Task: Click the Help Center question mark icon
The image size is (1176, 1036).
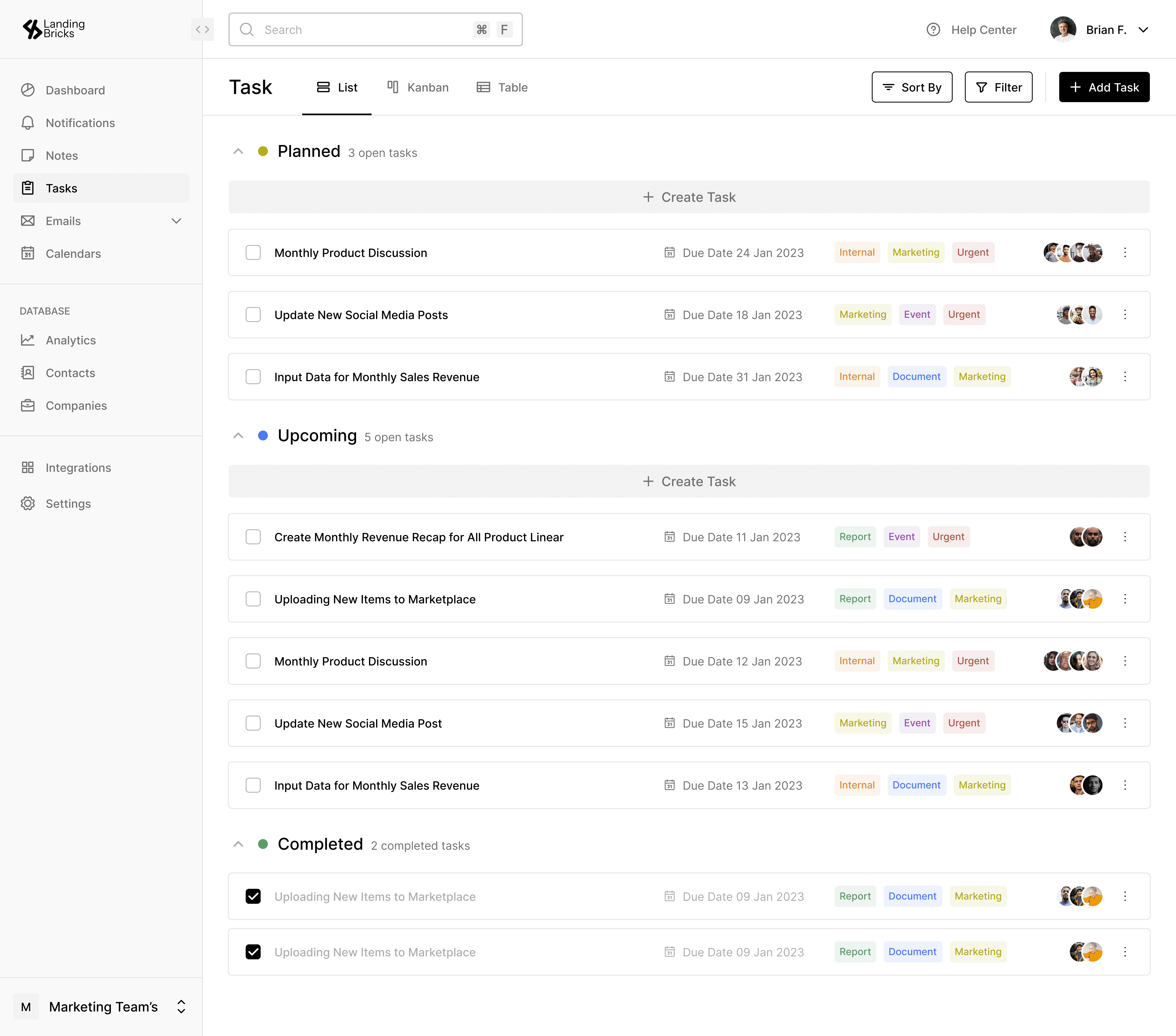Action: pos(933,29)
